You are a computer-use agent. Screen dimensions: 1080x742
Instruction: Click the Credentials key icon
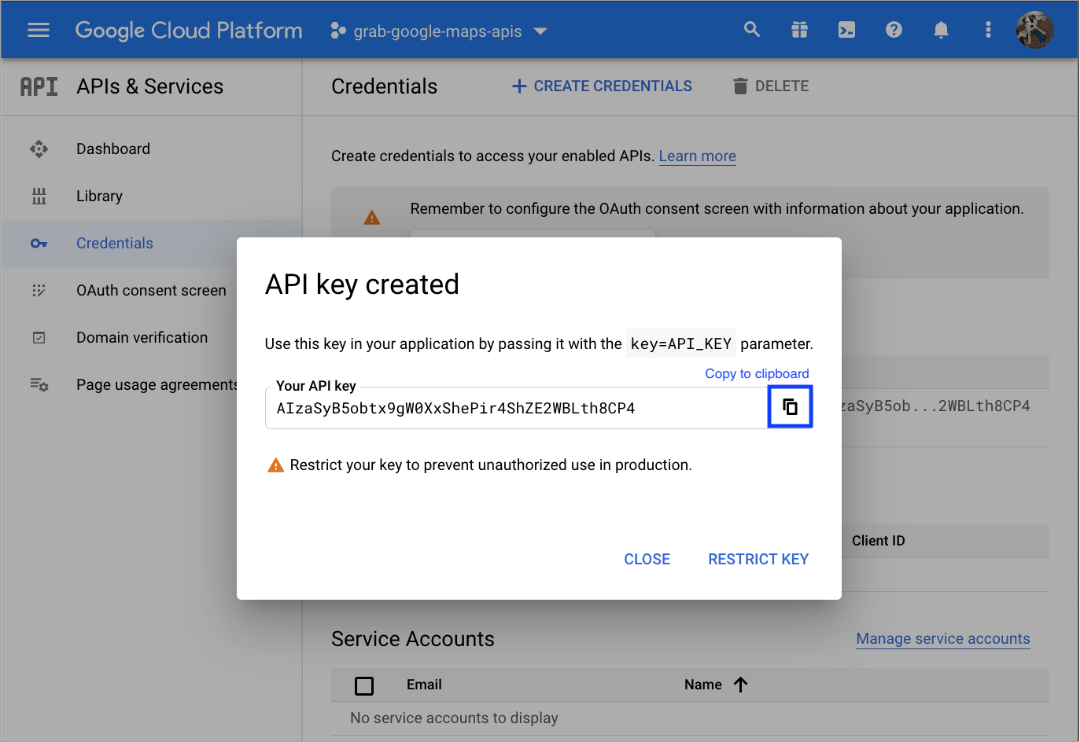tap(39, 243)
